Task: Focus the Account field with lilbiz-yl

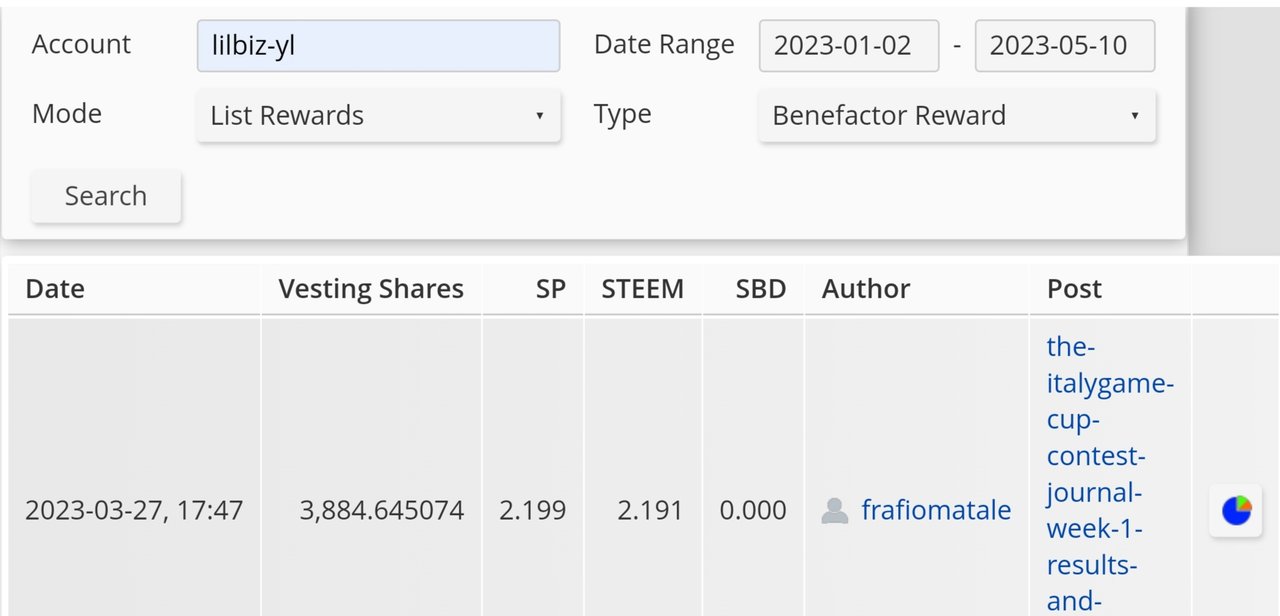Action: pos(378,46)
